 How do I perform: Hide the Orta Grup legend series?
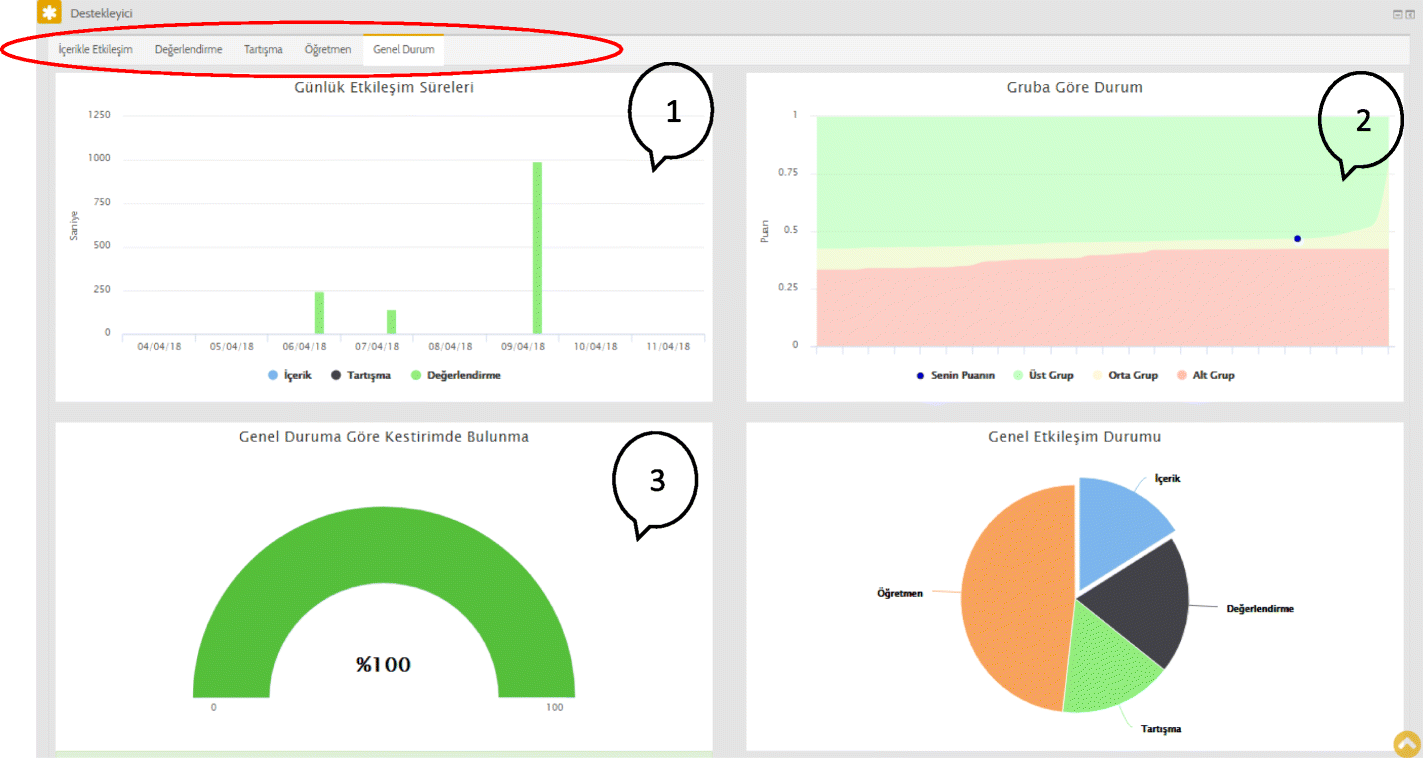pyautogui.click(x=1126, y=376)
